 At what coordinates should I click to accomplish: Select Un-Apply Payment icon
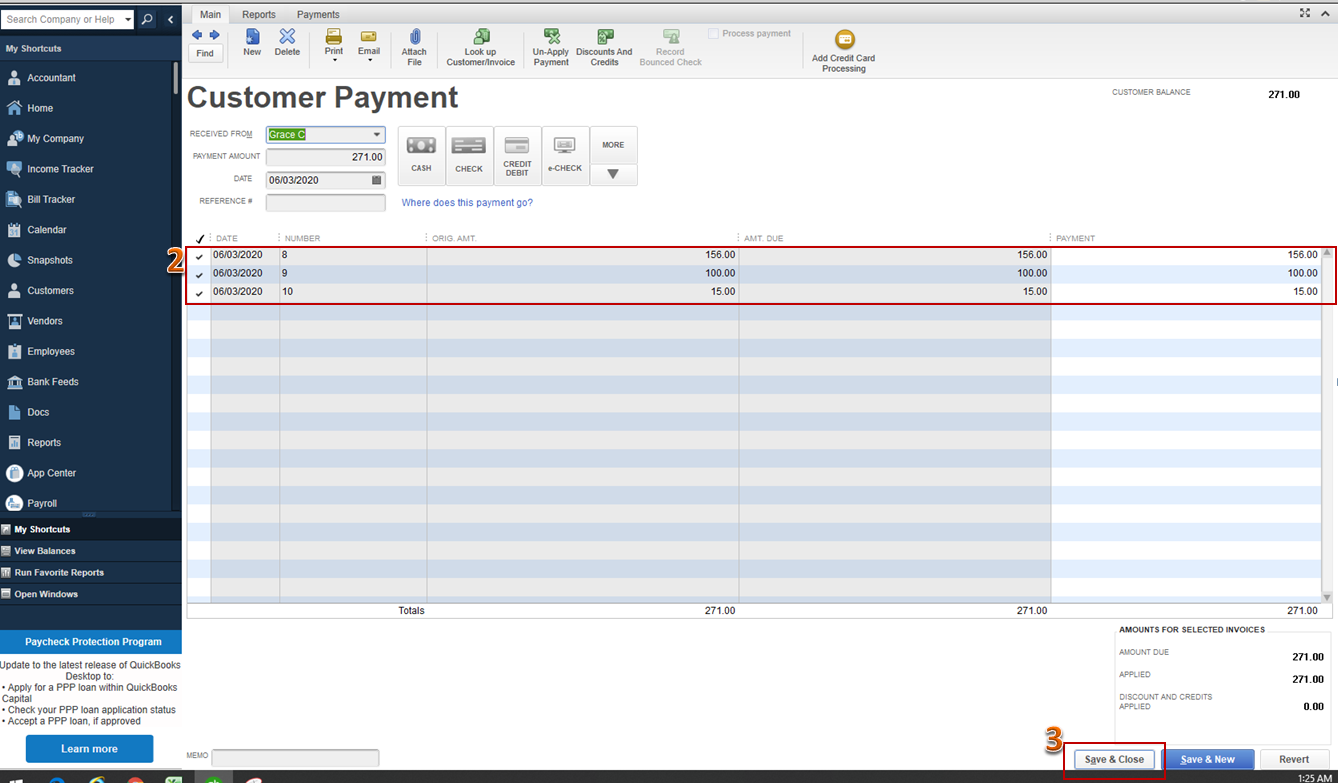pos(551,38)
